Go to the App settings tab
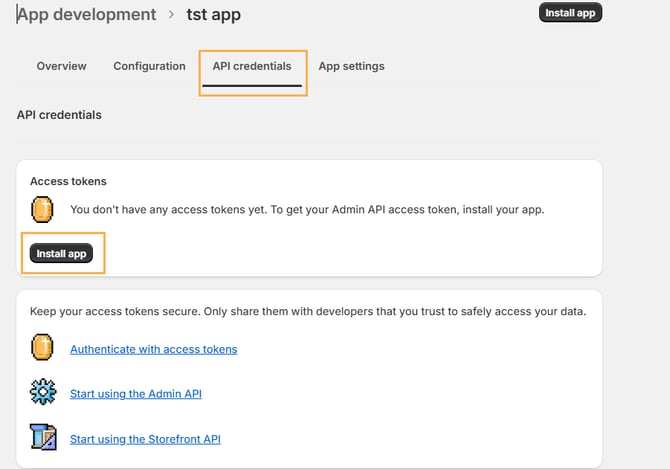 coord(351,66)
